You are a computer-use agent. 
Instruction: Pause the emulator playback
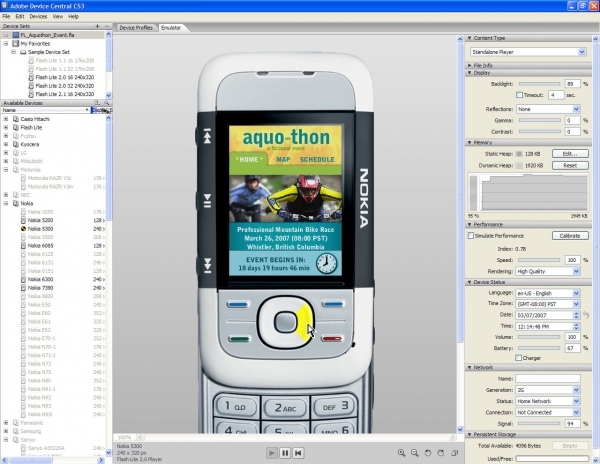[x=284, y=453]
